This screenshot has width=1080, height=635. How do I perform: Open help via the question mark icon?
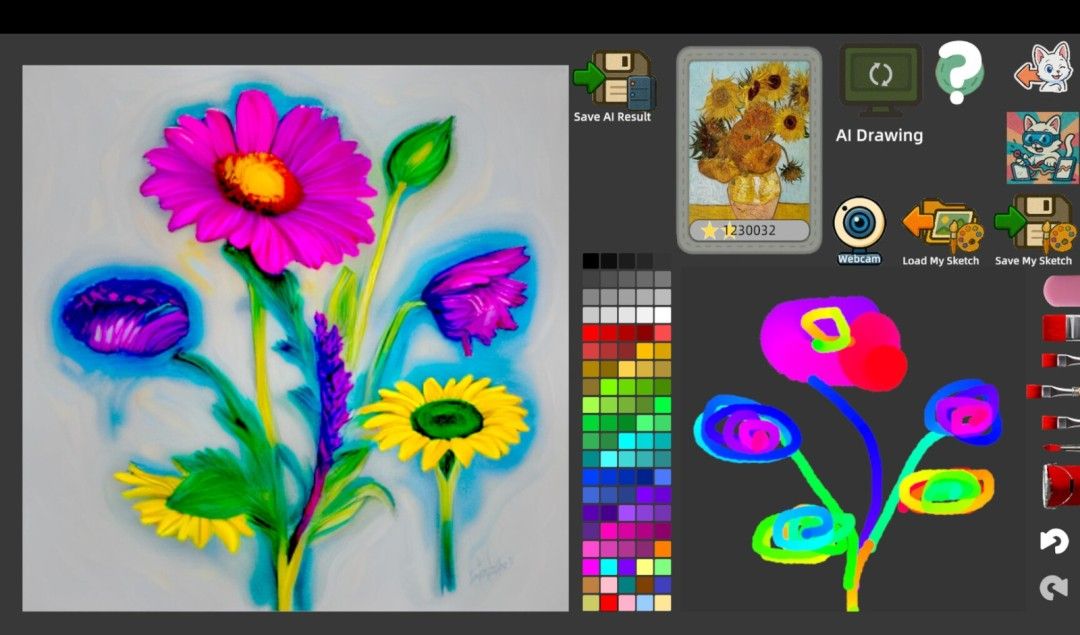[x=958, y=72]
